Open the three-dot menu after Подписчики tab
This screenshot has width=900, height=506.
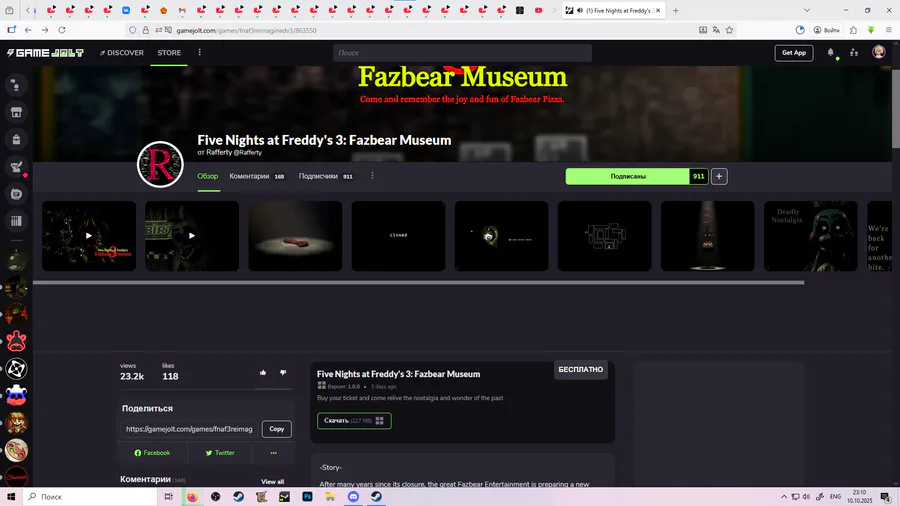point(372,176)
